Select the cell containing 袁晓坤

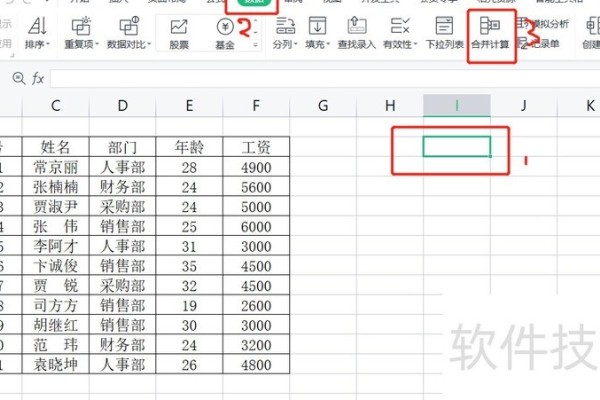(55, 365)
